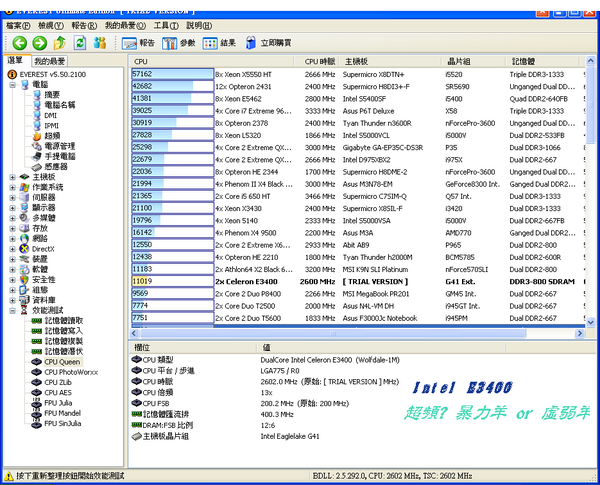Click the green Forward arrow toolbar icon

point(39,43)
